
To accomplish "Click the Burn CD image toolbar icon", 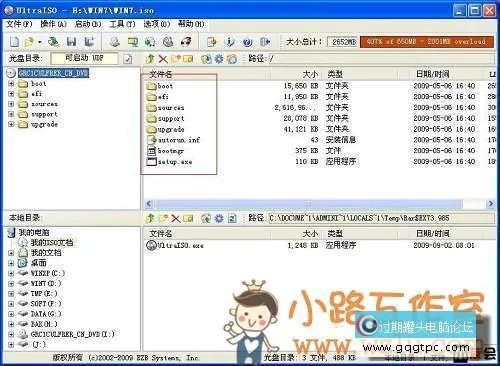I will tap(186, 42).
